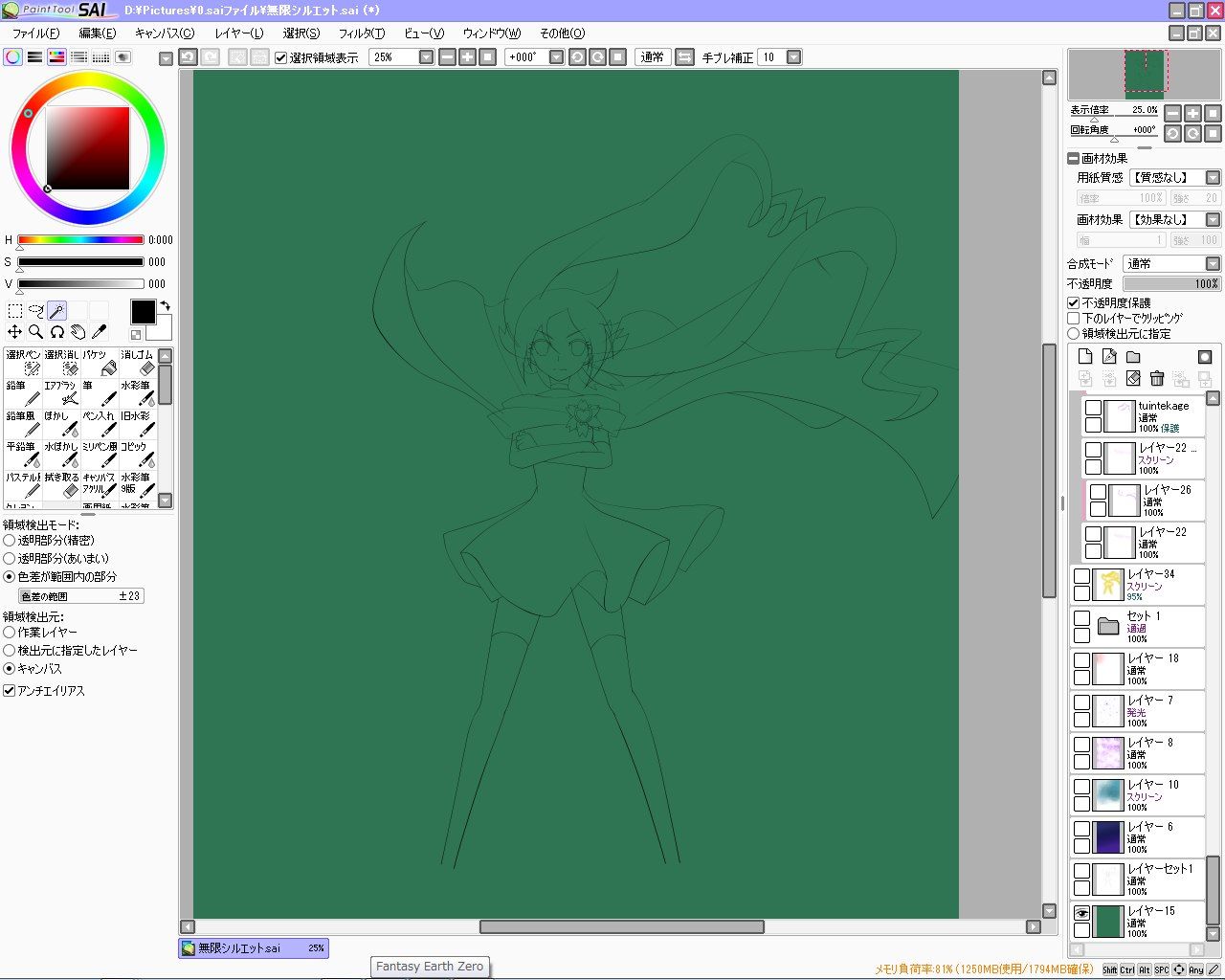The height and width of the screenshot is (980, 1225).
Task: Zoom out with toolbar minus button
Action: pyautogui.click(x=447, y=57)
